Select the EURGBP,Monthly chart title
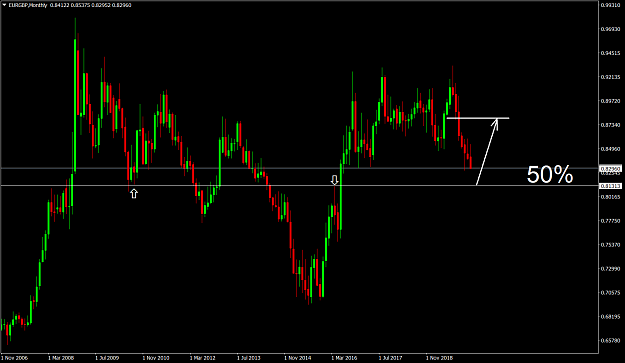Image resolution: width=625 pixels, height=363 pixels. point(28,5)
